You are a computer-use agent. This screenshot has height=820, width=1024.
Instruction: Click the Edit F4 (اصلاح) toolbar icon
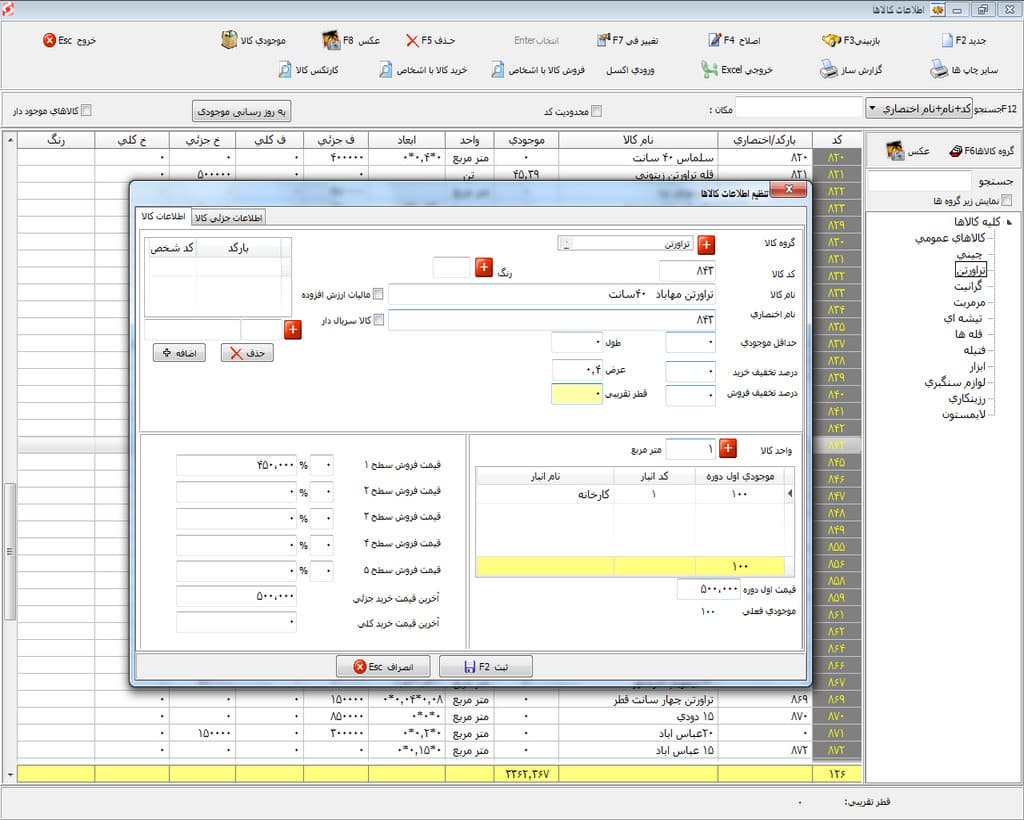tap(714, 40)
